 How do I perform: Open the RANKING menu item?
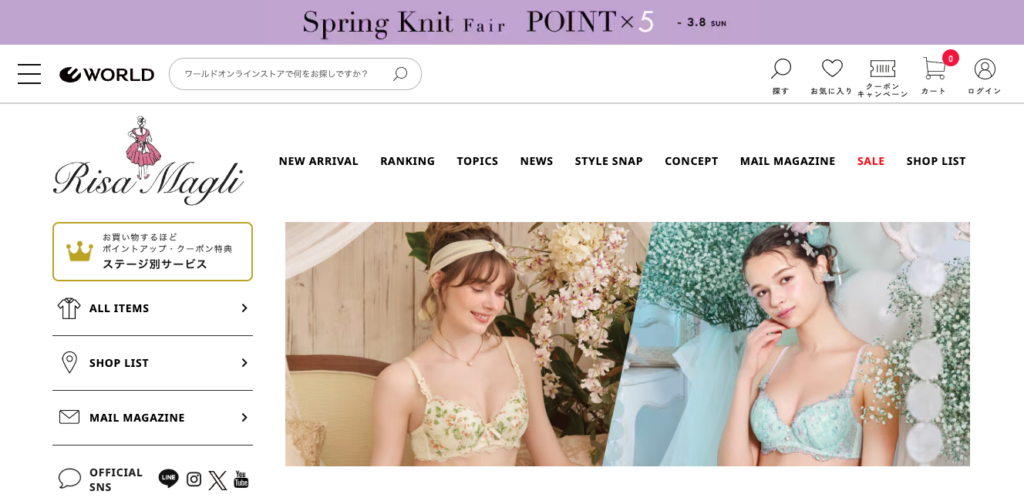click(x=407, y=161)
